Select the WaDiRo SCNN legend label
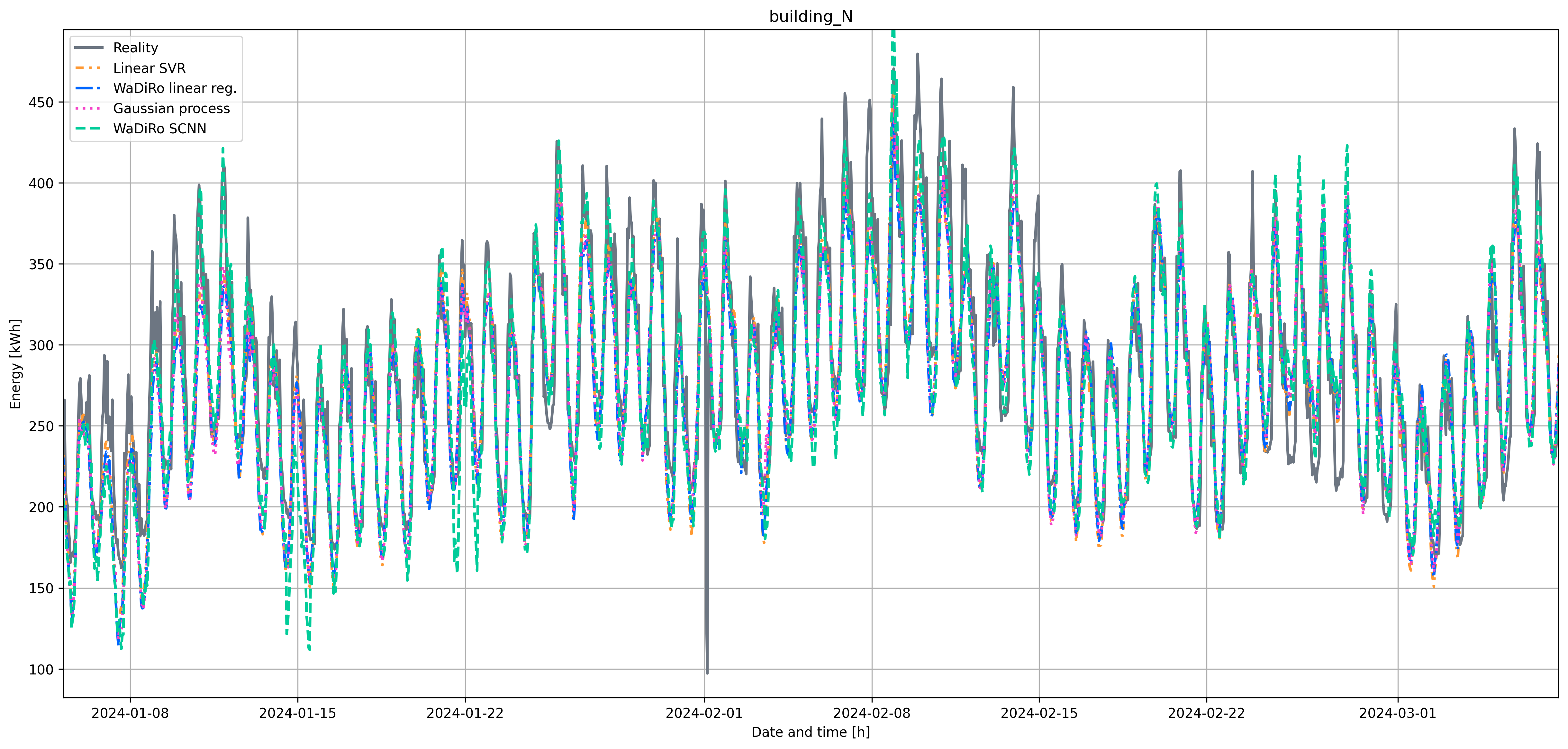 [x=159, y=129]
